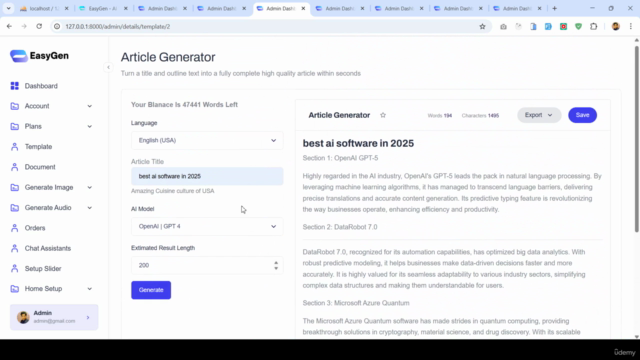Screen dimensions: 640x360
Task: Open the Chrome three-dot menu
Action: tap(631, 27)
